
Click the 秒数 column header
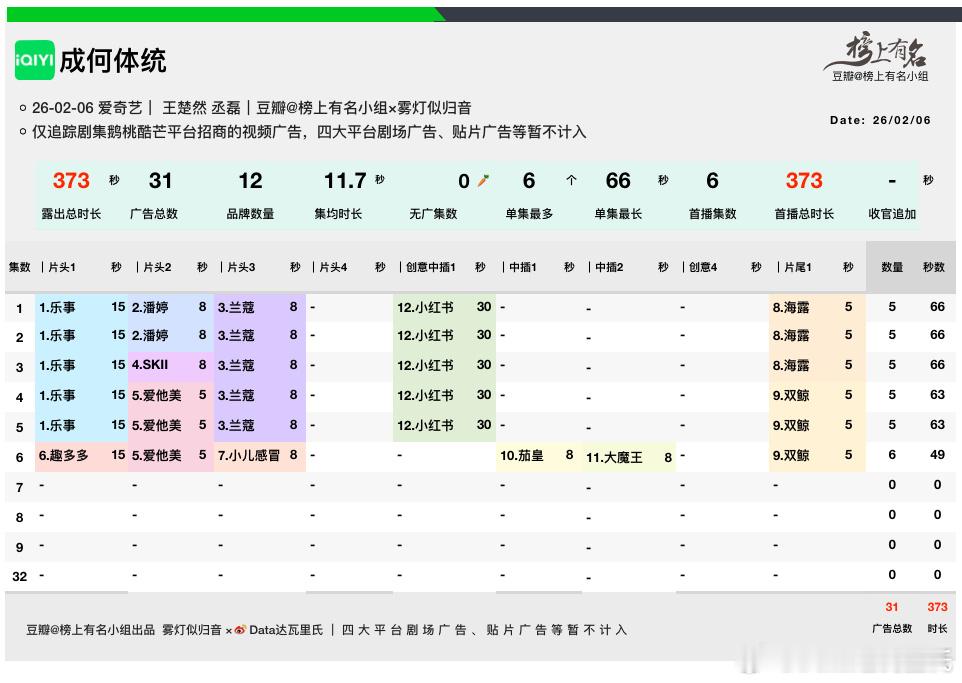click(934, 267)
